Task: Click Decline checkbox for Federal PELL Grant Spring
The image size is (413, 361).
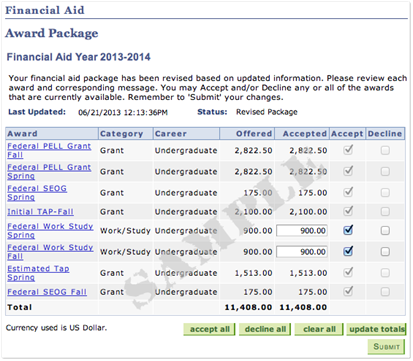Action: click(385, 171)
